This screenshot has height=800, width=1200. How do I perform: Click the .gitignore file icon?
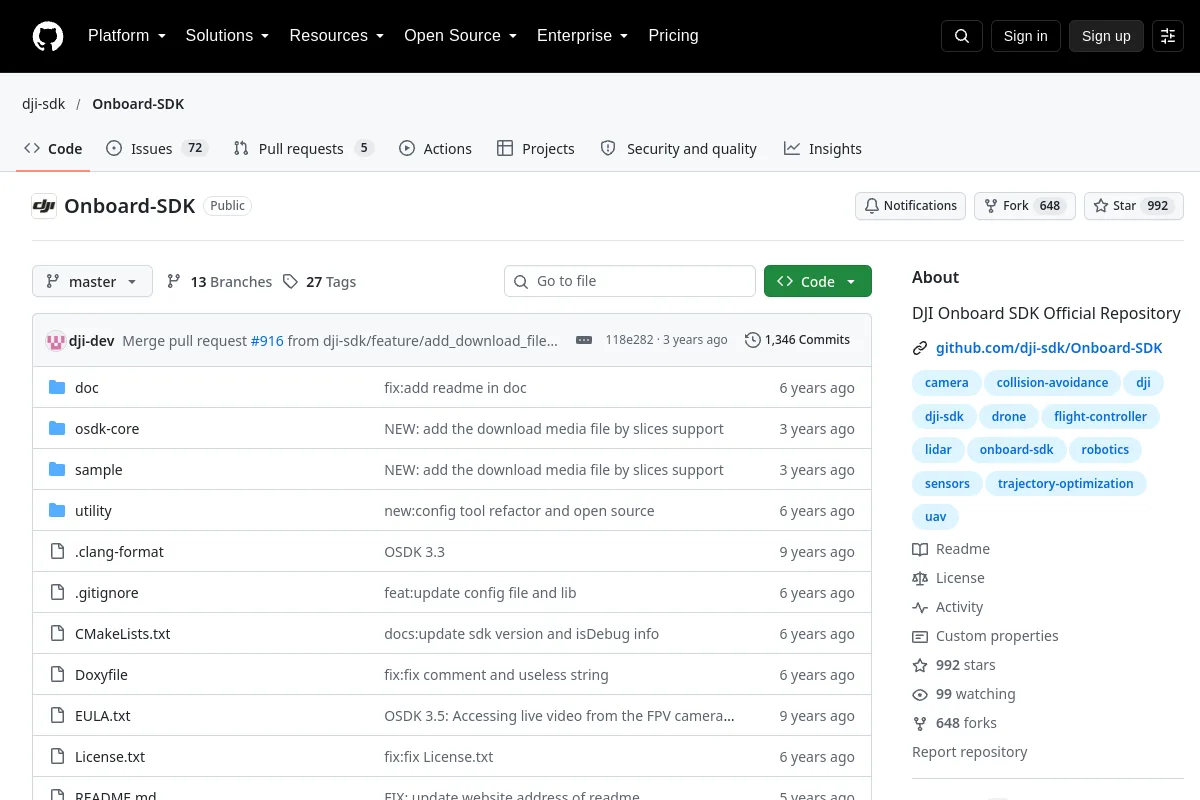(57, 593)
